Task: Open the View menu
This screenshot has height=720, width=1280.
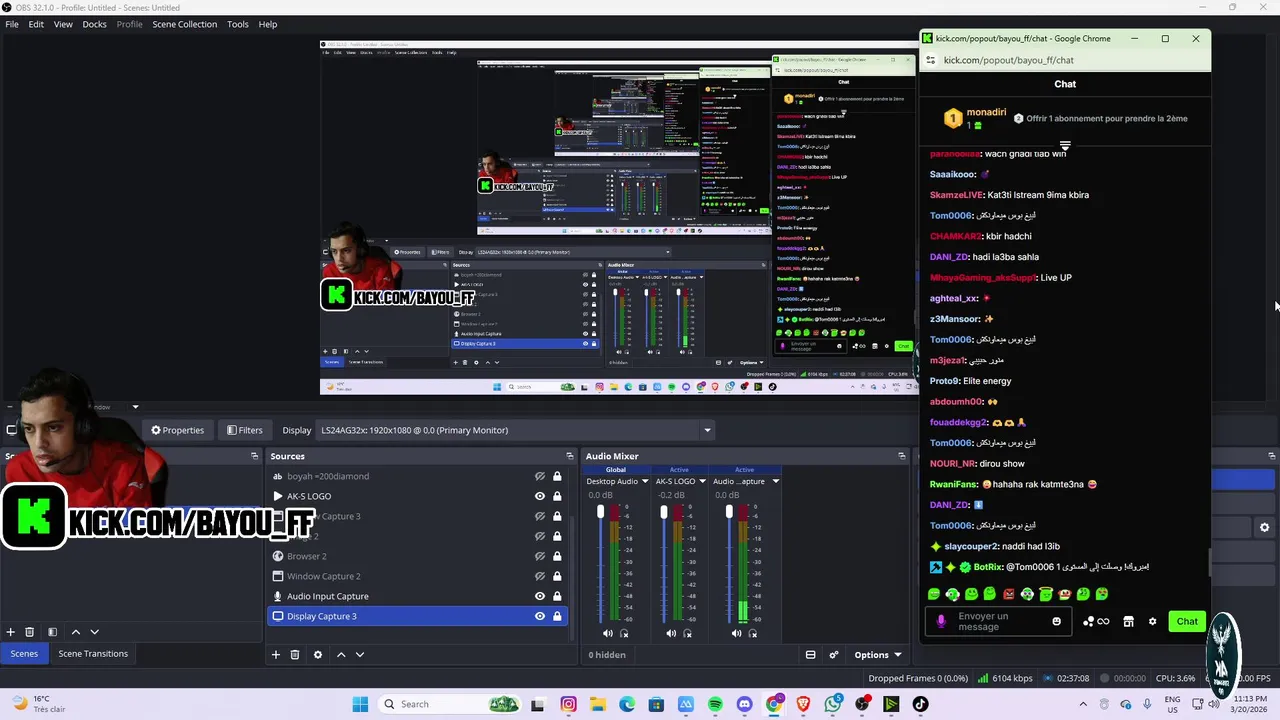Action: tap(63, 24)
